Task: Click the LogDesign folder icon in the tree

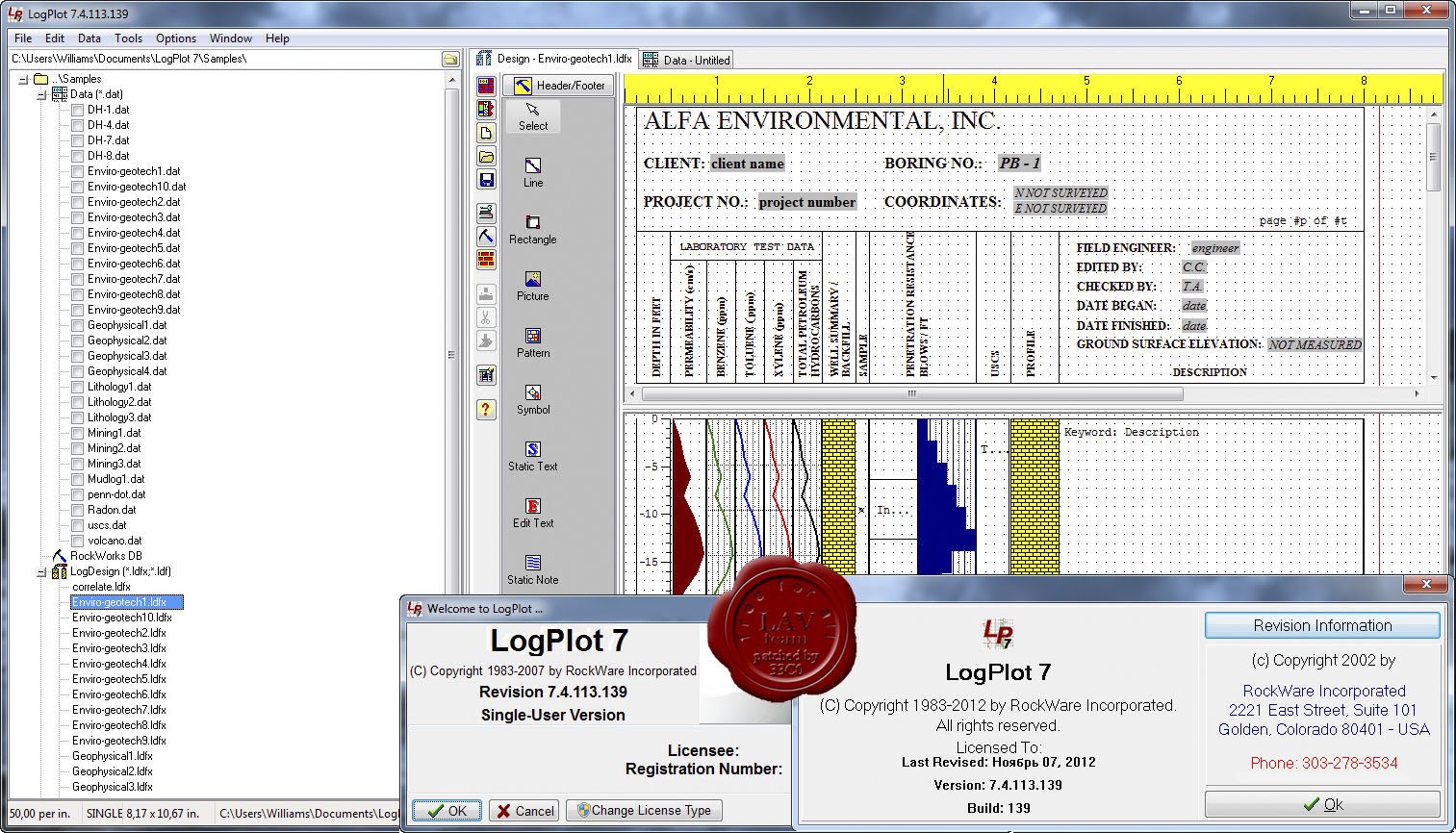Action: pyautogui.click(x=60, y=571)
